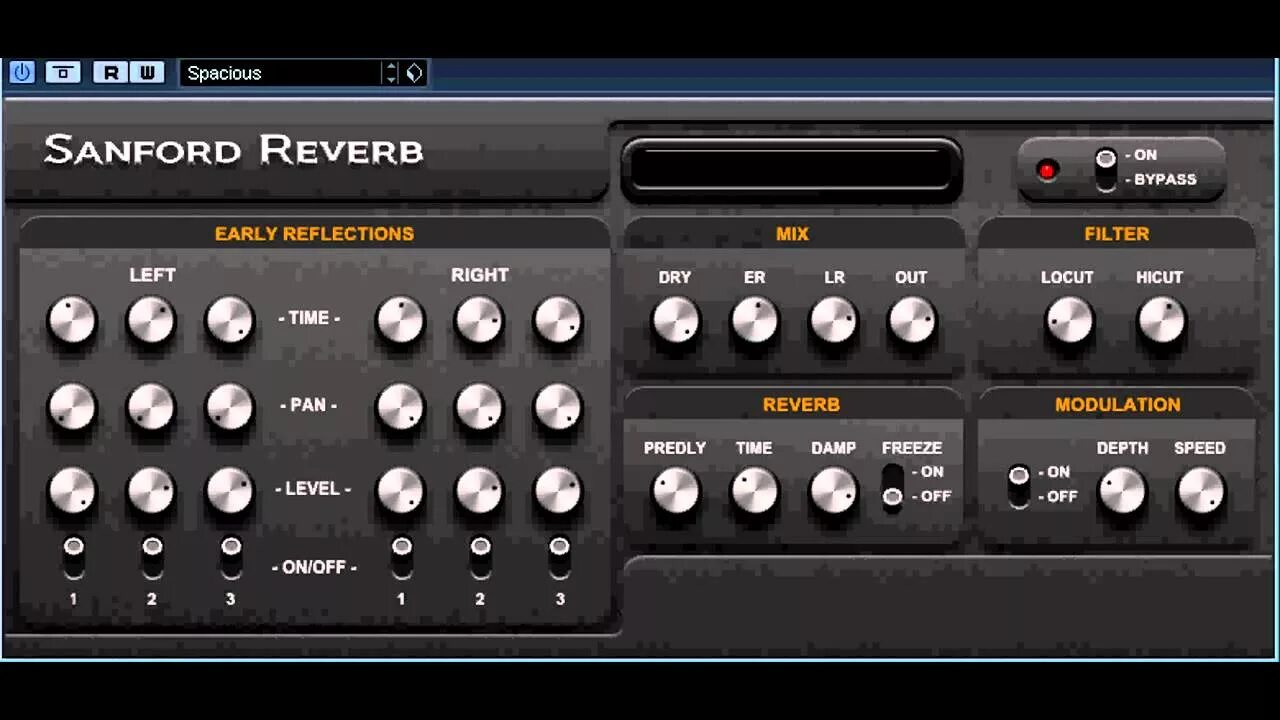Click Right tap 1 LEVEL knob
The height and width of the screenshot is (720, 1280).
coord(400,491)
